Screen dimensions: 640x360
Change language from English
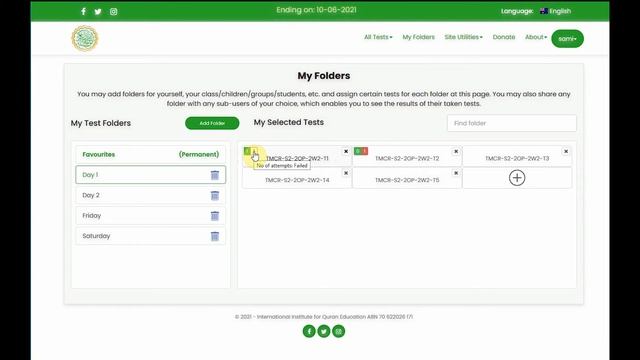coord(555,11)
